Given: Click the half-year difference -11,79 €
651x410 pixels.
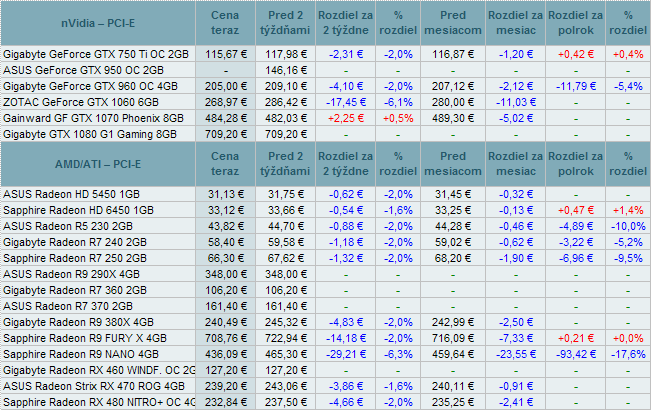Looking at the screenshot, I should 576,86.
